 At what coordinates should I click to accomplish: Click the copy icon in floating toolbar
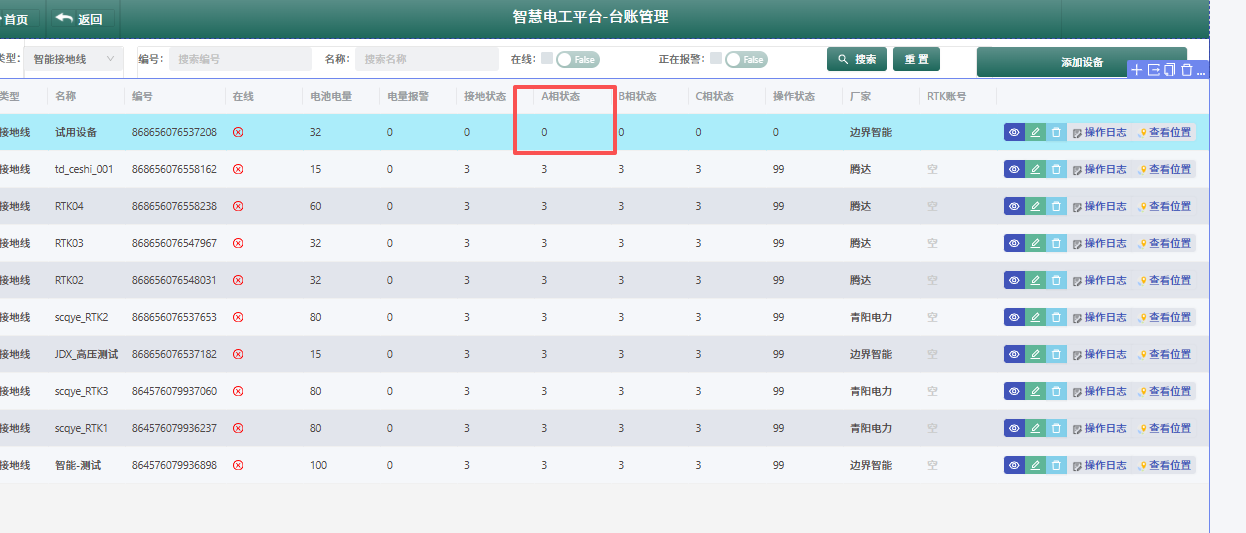click(1169, 70)
